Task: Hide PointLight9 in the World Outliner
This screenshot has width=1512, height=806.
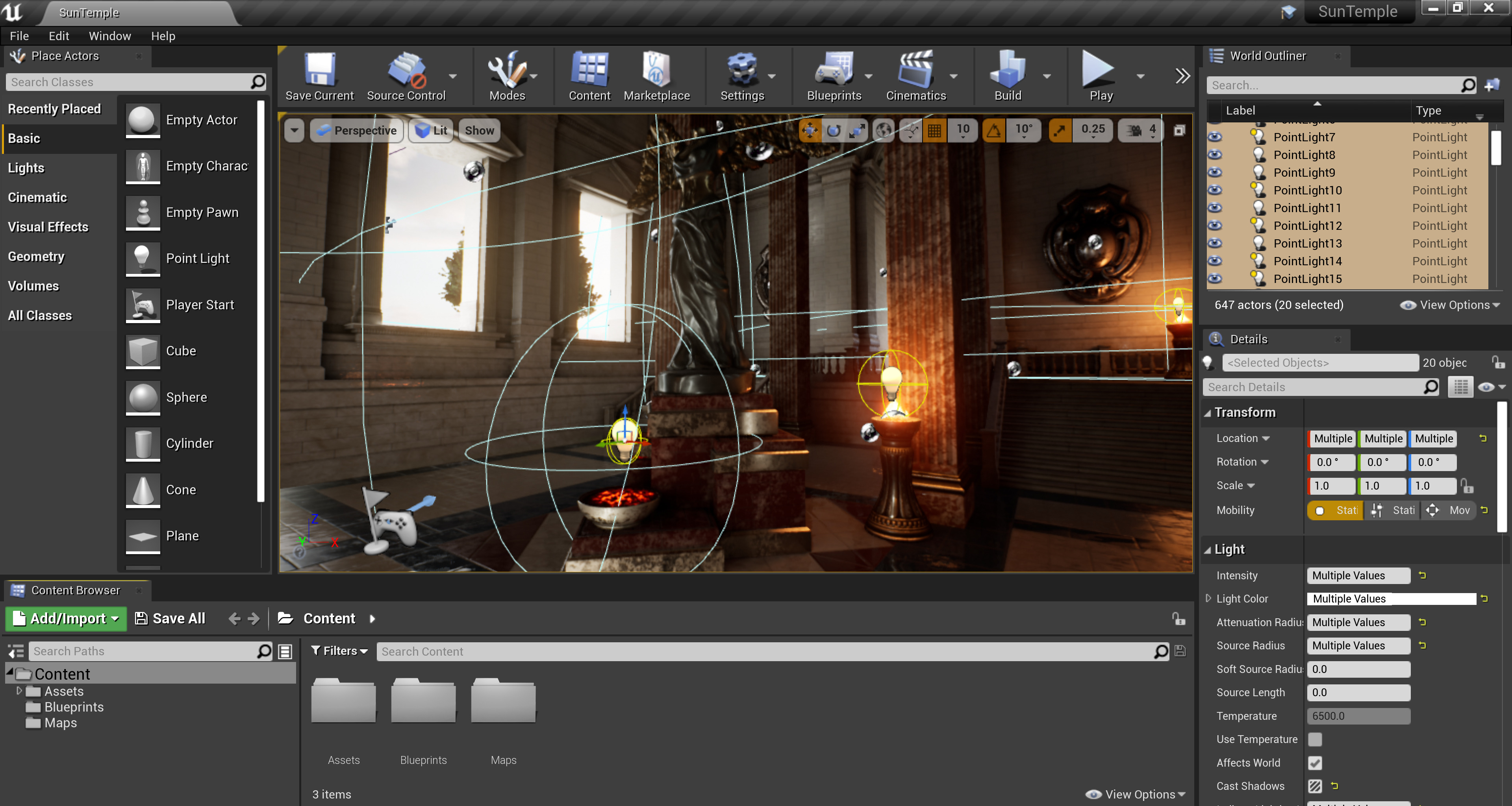Action: click(x=1215, y=172)
